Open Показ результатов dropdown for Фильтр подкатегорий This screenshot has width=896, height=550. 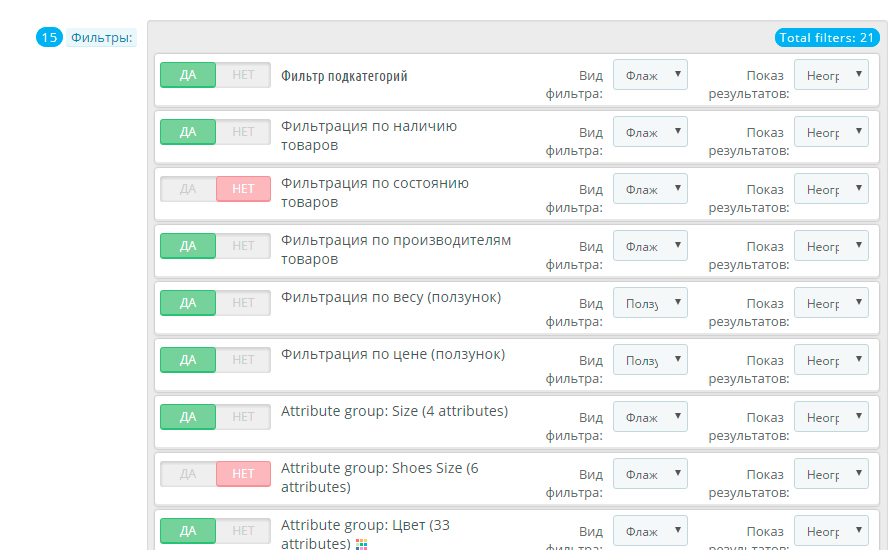[831, 75]
